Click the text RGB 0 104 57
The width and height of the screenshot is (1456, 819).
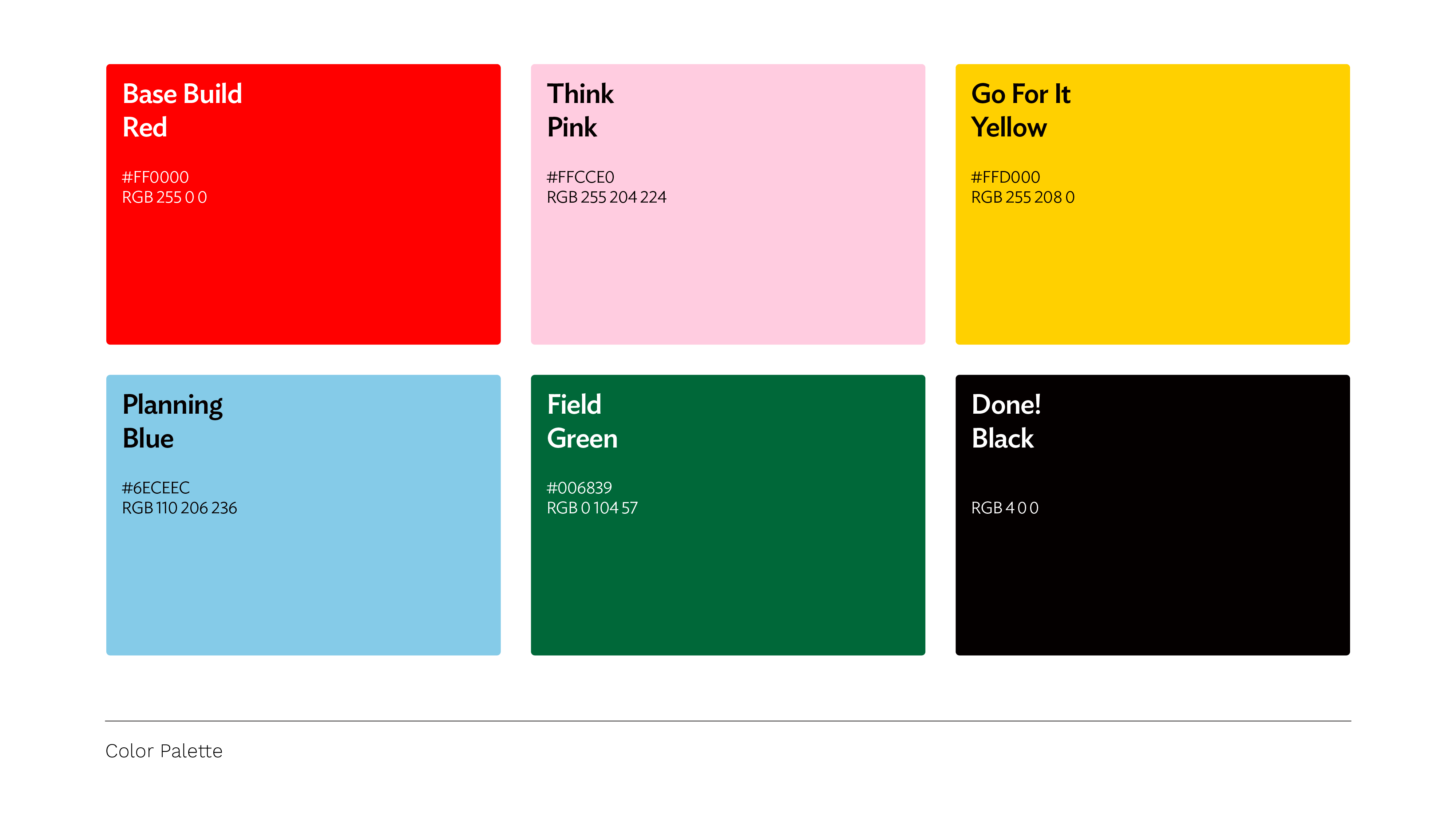pyautogui.click(x=592, y=508)
